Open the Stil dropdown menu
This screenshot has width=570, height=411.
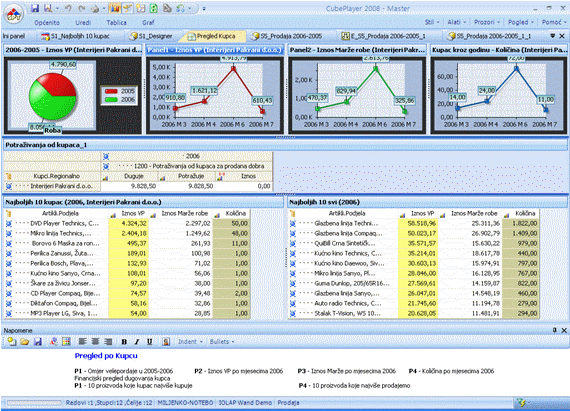click(x=432, y=22)
